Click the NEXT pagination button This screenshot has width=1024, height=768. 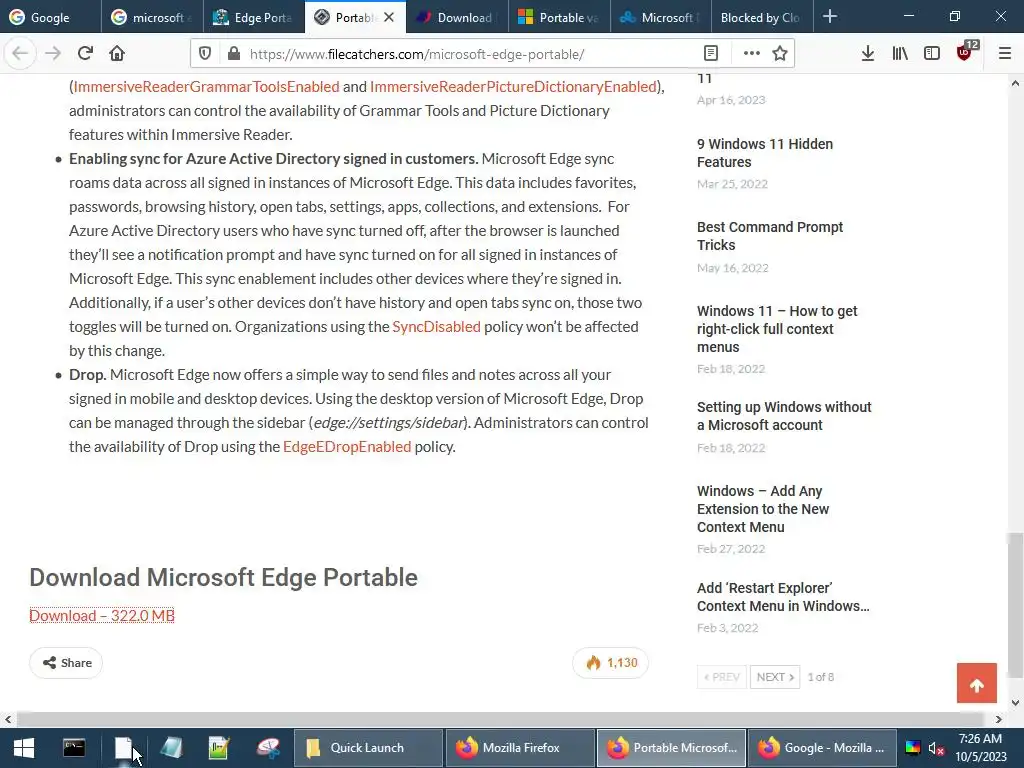(775, 677)
